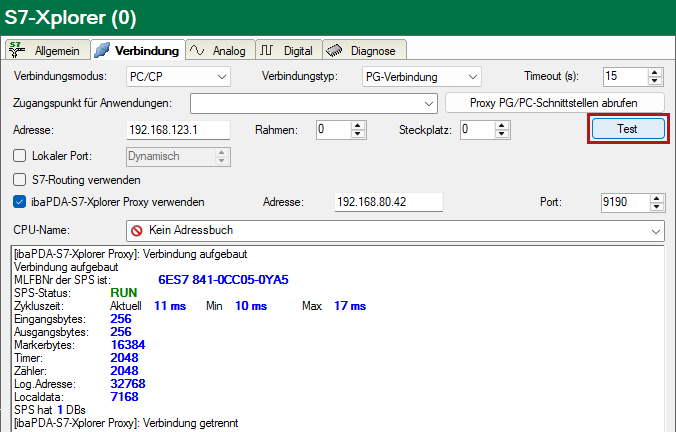
Task: Click the RUN status text
Action: pyautogui.click(x=124, y=293)
